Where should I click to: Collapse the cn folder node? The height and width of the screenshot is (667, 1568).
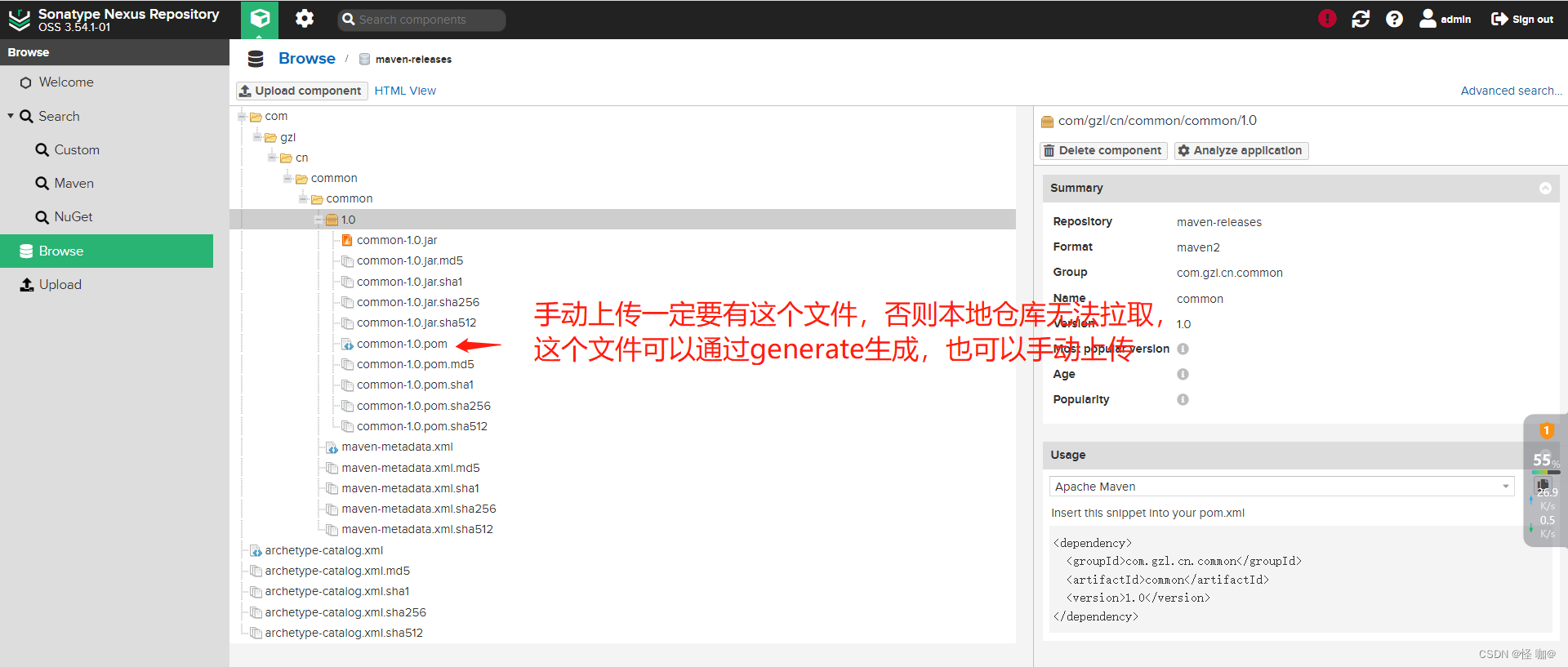tap(274, 158)
